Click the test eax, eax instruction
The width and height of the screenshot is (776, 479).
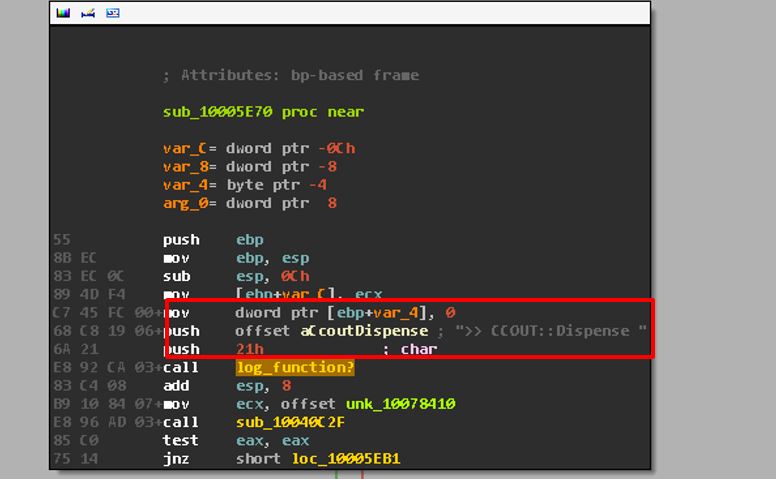click(236, 441)
